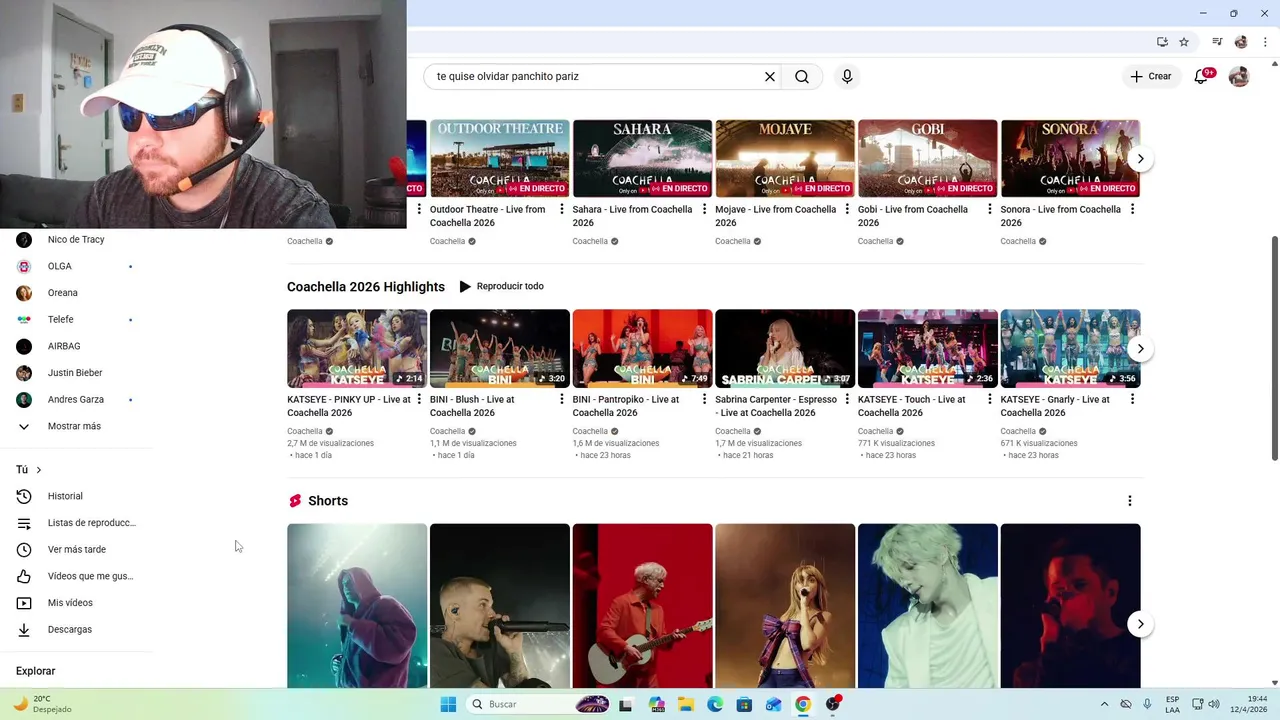Open Microsoft Edge from the taskbar
Image resolution: width=1280 pixels, height=720 pixels.
click(715, 704)
